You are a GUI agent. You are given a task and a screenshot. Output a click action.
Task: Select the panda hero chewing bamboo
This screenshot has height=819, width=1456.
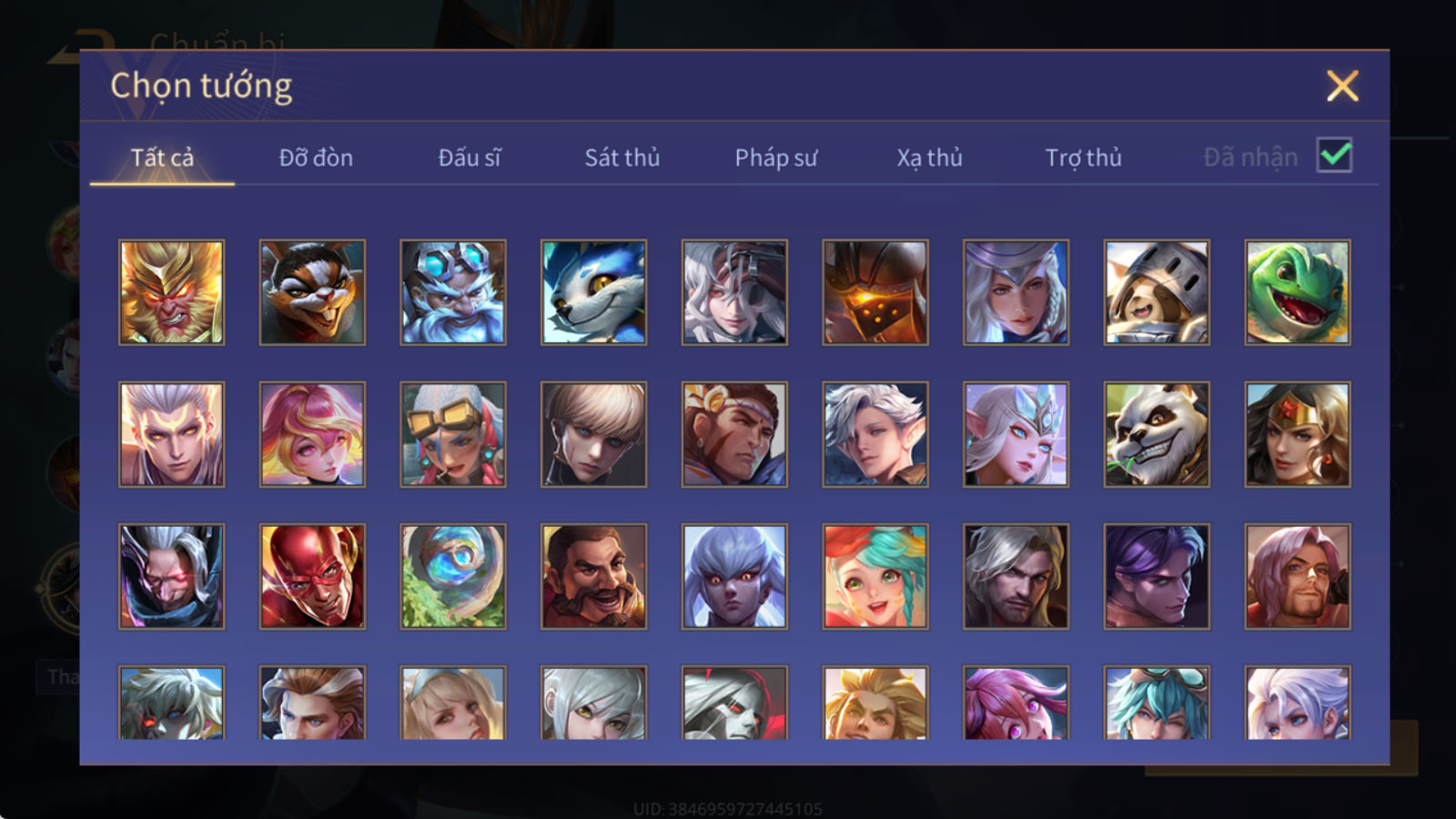tap(1157, 434)
